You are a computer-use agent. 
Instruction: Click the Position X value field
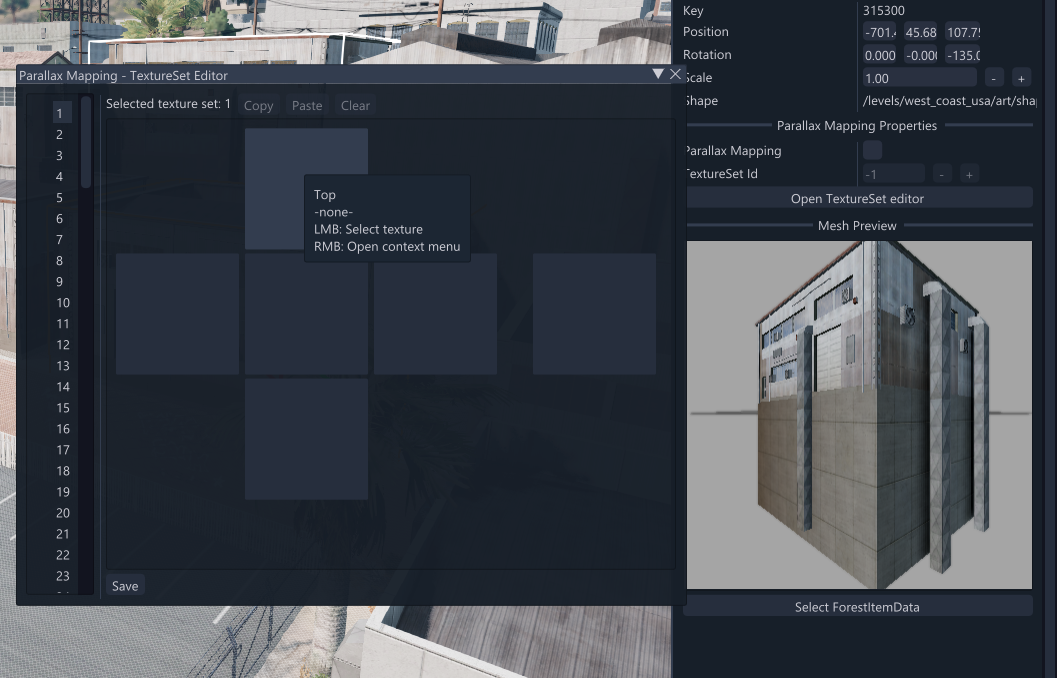[x=880, y=32]
